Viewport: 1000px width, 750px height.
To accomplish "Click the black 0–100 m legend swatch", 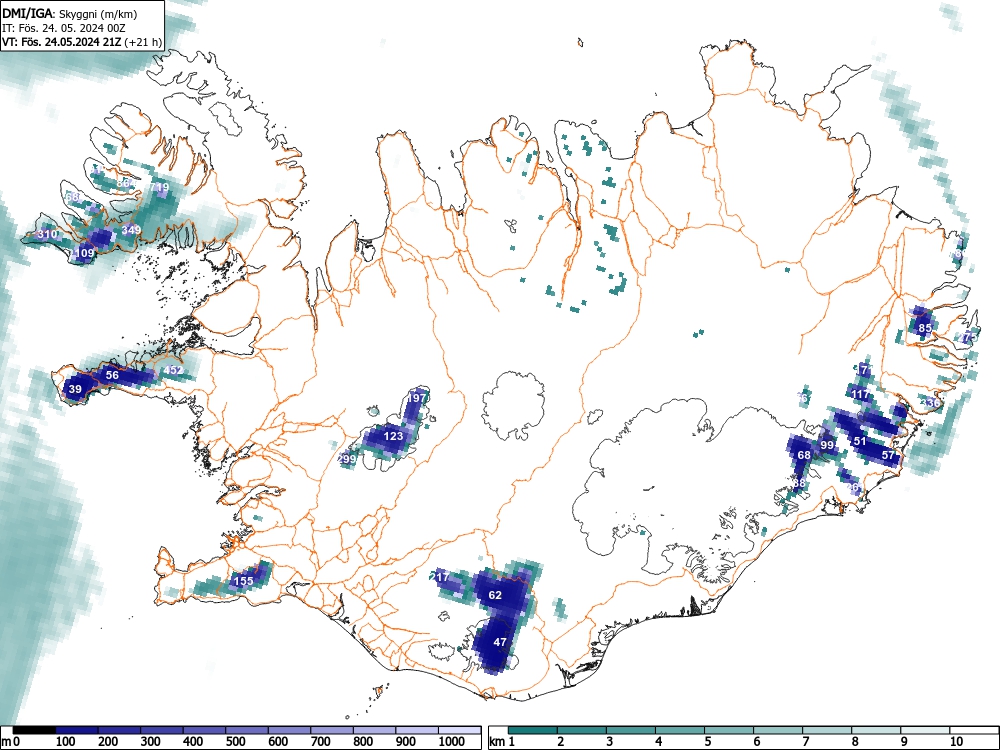I will (34, 730).
